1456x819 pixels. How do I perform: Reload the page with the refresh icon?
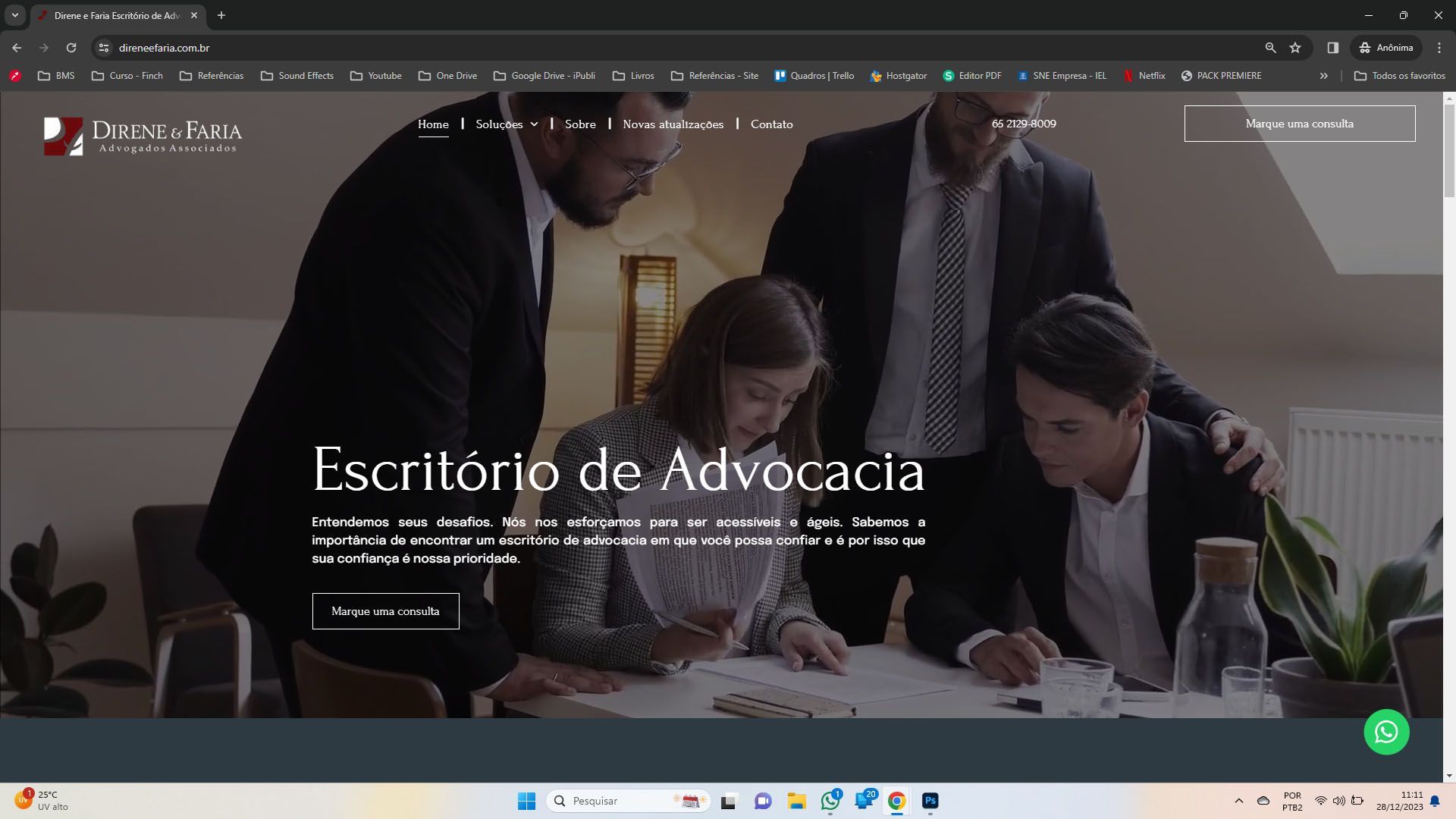[x=71, y=48]
